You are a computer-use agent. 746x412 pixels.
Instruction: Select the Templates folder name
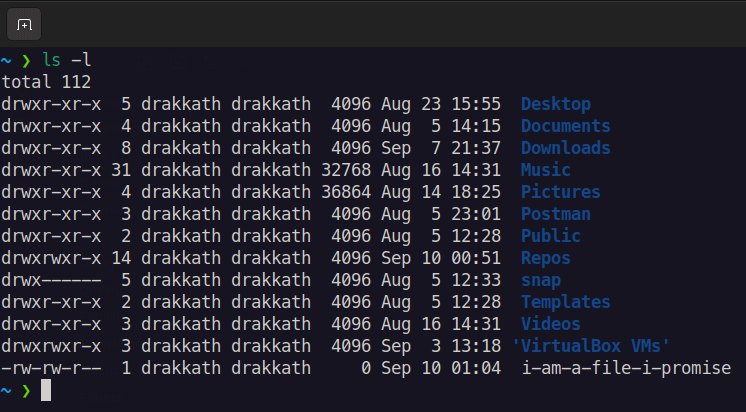[x=565, y=302]
